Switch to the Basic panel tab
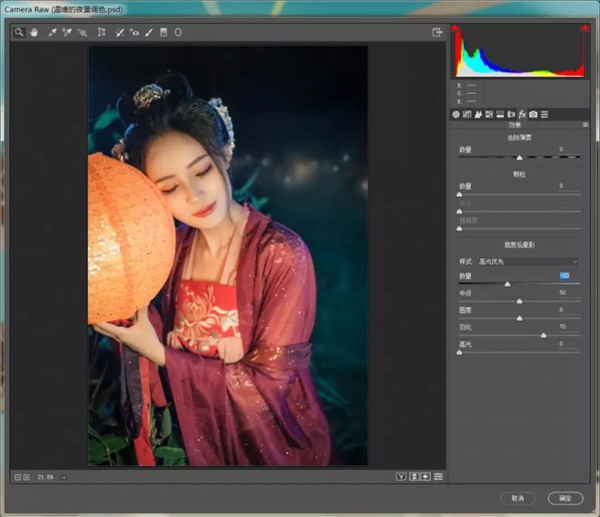The width and height of the screenshot is (600, 517). coord(456,114)
